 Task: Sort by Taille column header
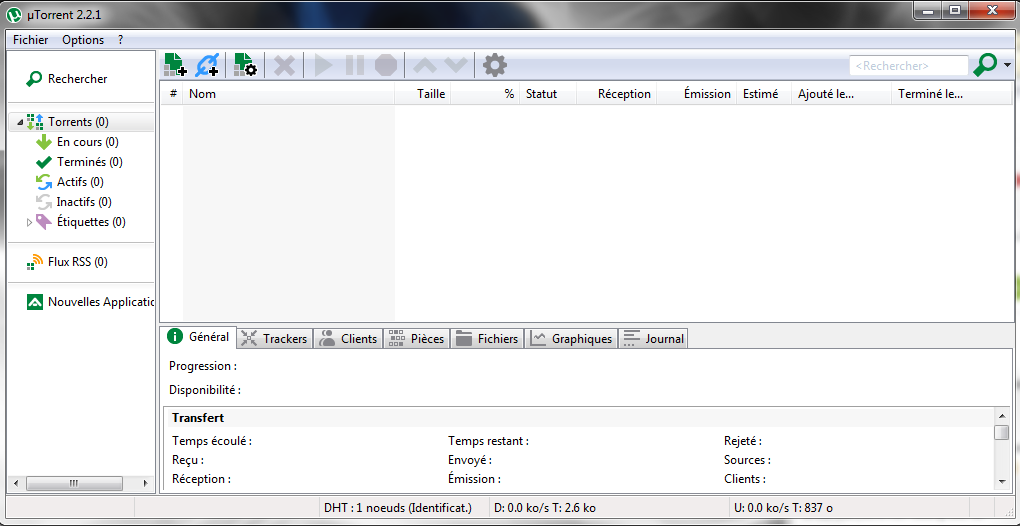(x=423, y=94)
